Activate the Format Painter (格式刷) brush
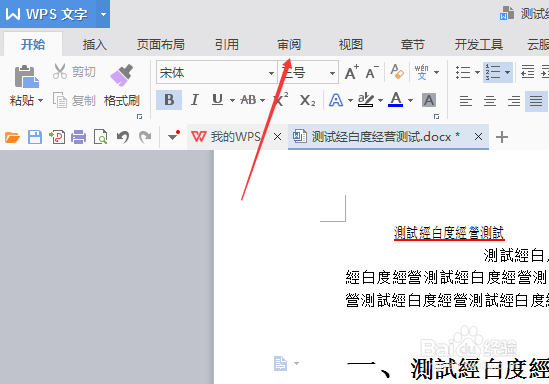Viewport: 549px width, 384px height. point(121,85)
